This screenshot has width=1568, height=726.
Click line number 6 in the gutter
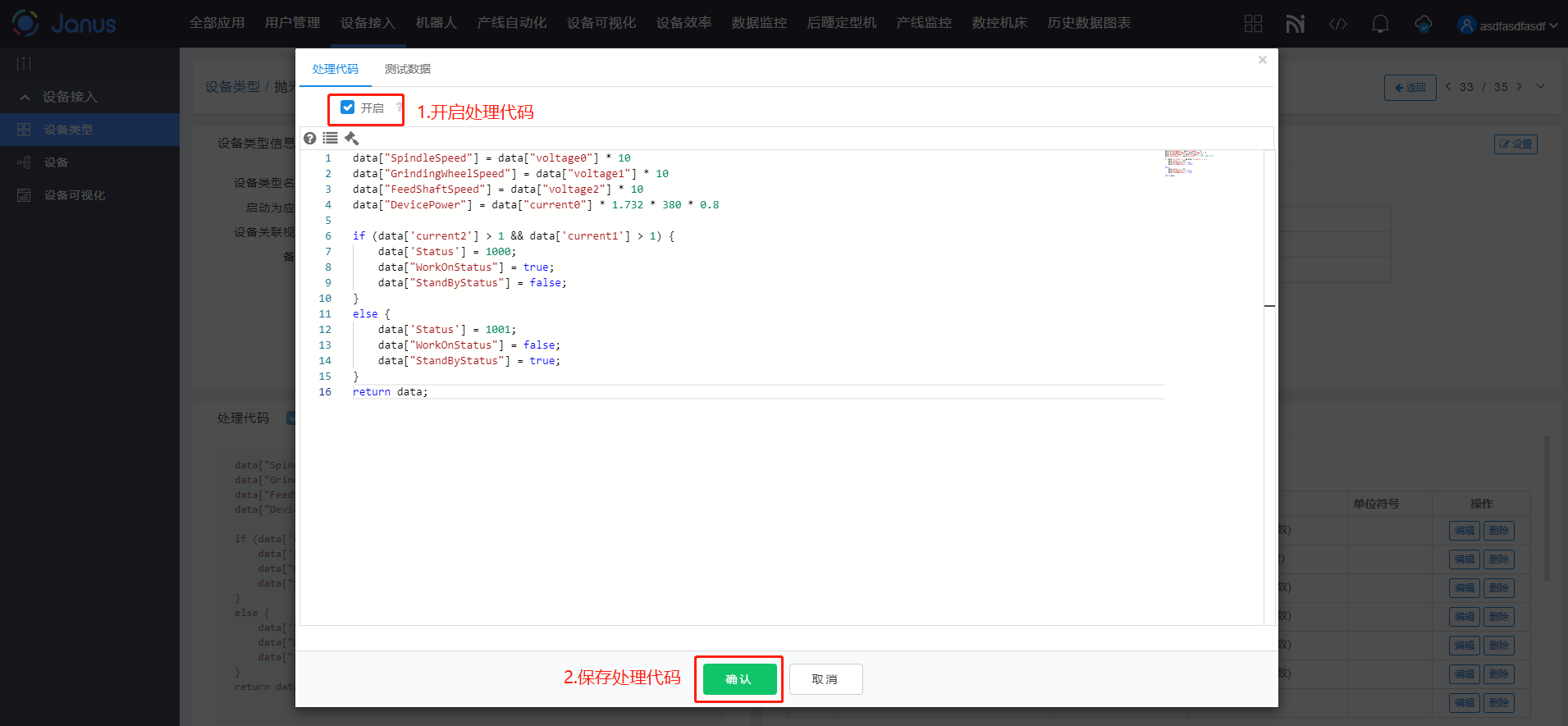click(328, 236)
